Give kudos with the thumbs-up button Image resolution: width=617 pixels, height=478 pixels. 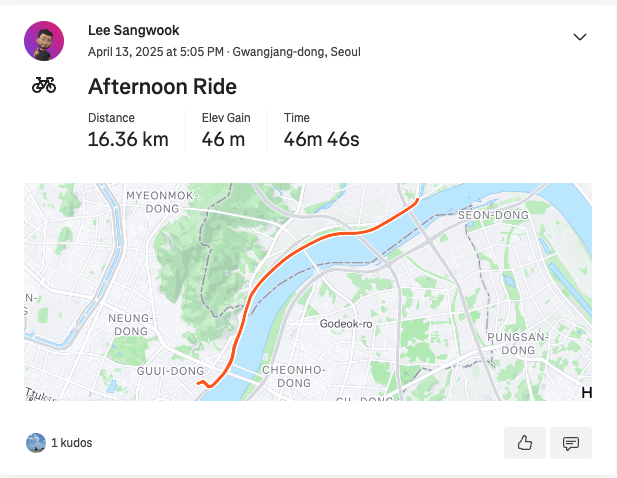pyautogui.click(x=525, y=443)
